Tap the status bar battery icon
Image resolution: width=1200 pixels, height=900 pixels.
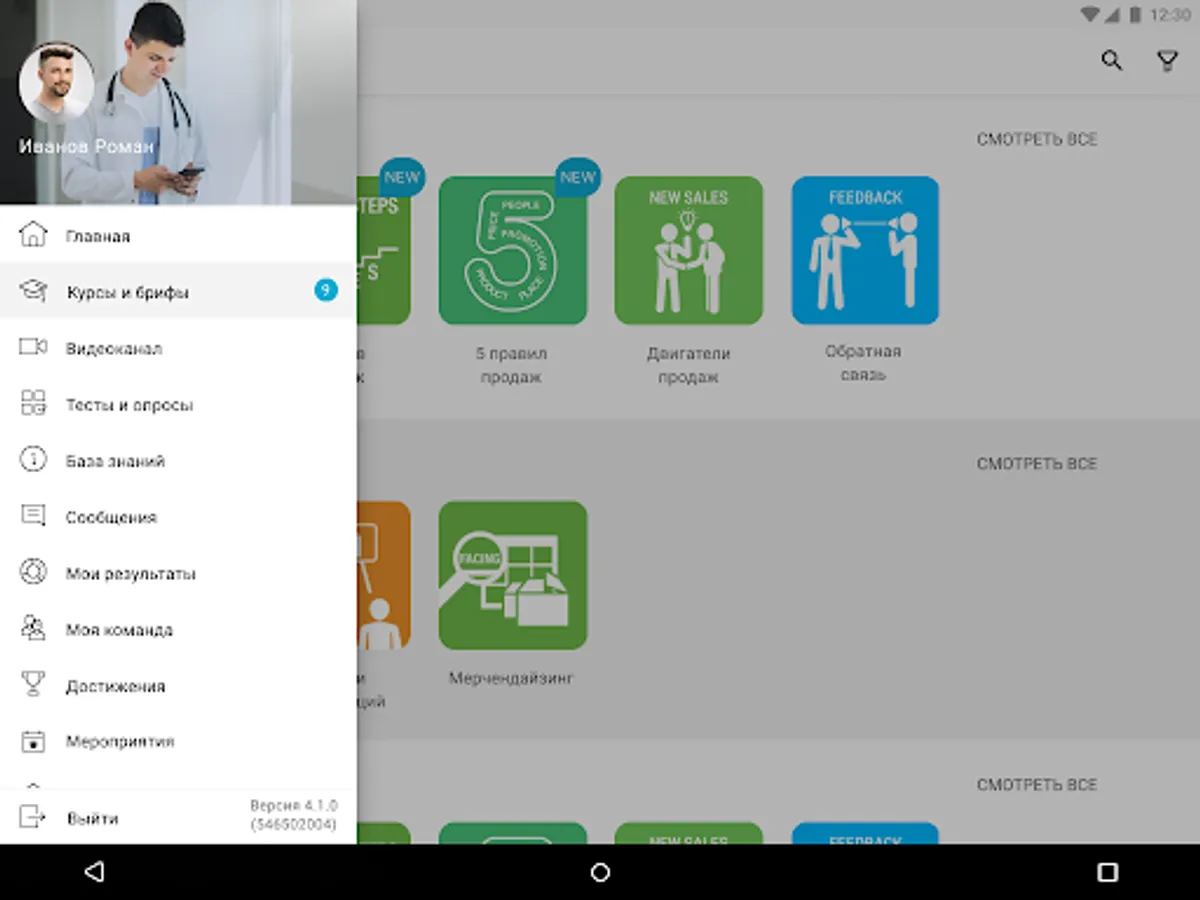pyautogui.click(x=1134, y=16)
